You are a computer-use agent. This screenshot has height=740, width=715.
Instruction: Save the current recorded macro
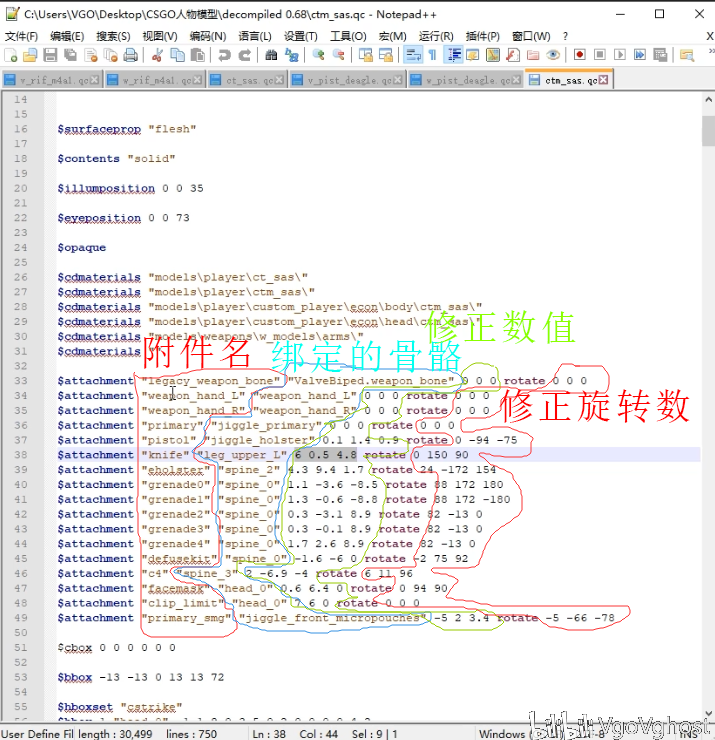[660, 55]
